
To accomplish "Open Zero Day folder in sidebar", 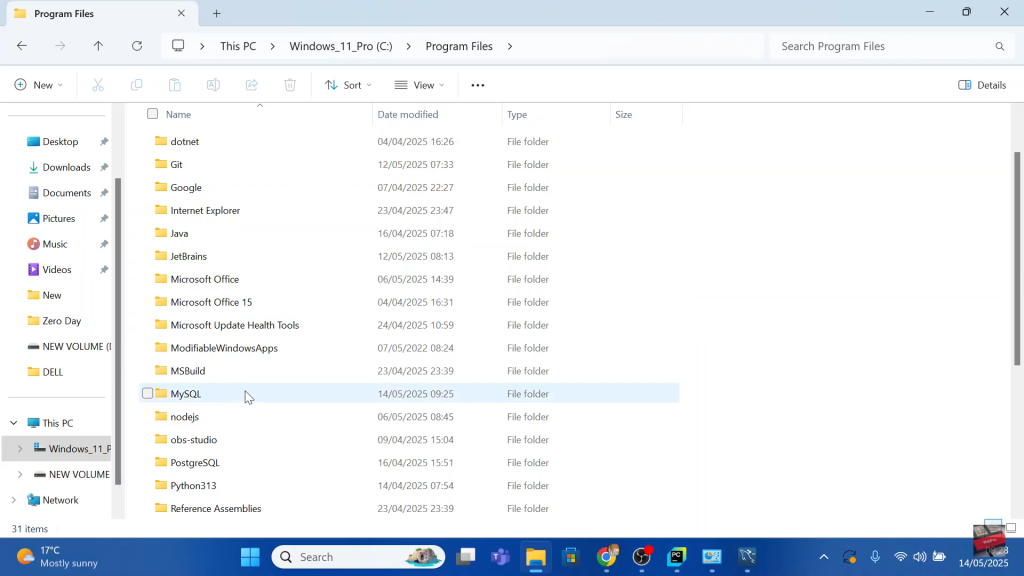I will click(61, 321).
